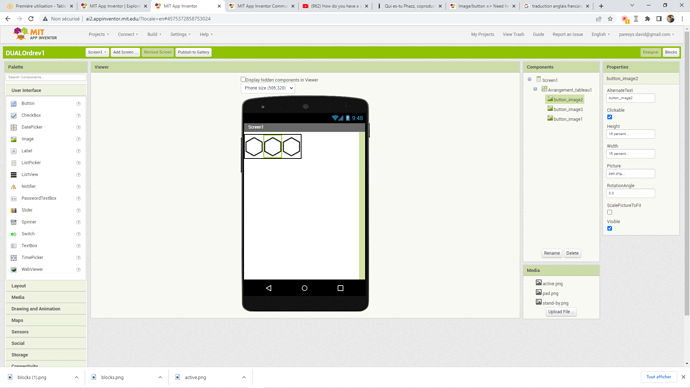The width and height of the screenshot is (690, 388).
Task: Select the active.png media file icon
Action: (539, 282)
